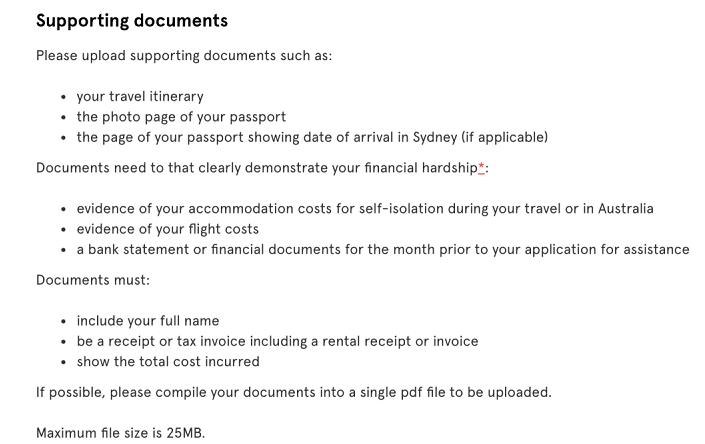Click the red asterisk footnote link
Viewport: 705px width, 444px height.
481,167
